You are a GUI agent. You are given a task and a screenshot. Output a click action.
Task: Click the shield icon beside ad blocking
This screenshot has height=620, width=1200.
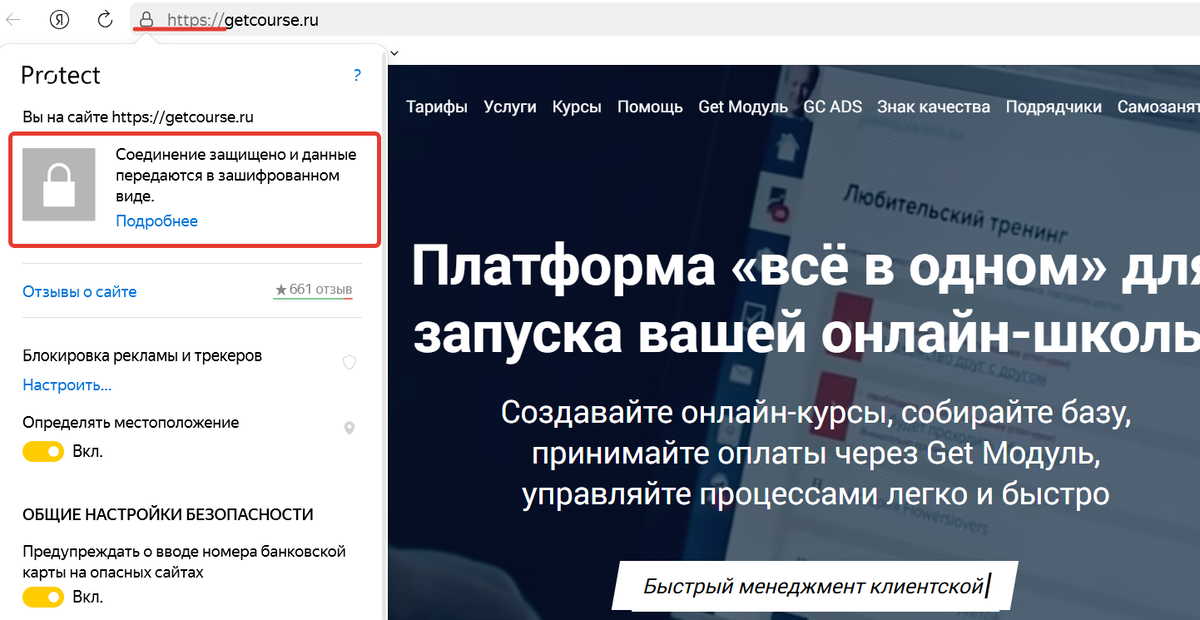[x=349, y=362]
